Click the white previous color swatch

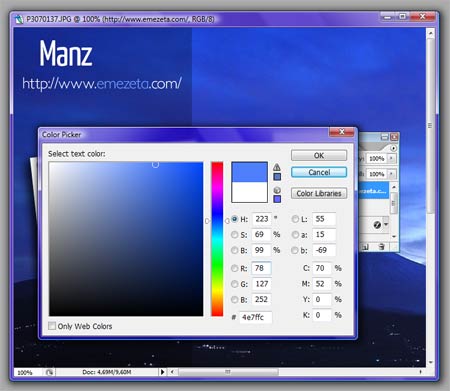pyautogui.click(x=249, y=192)
